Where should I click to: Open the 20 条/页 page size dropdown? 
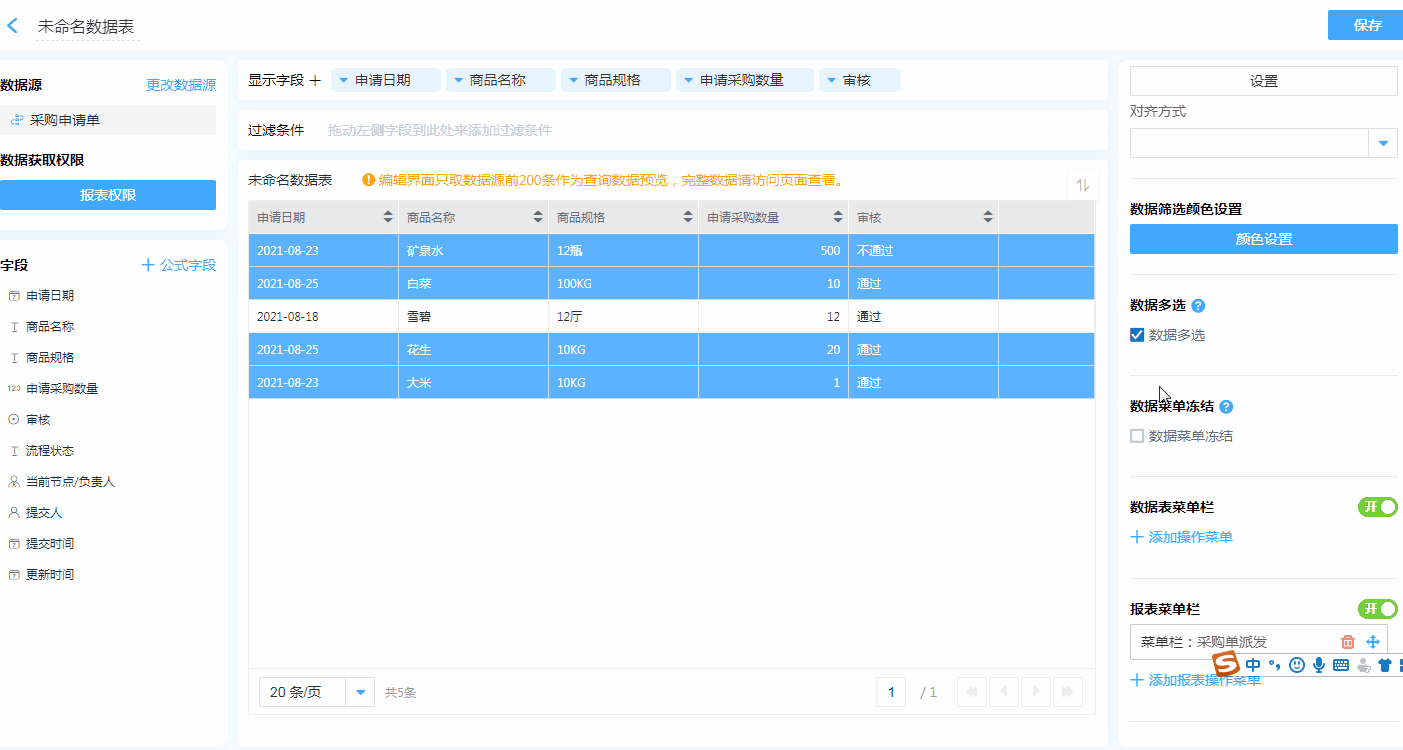[x=360, y=692]
